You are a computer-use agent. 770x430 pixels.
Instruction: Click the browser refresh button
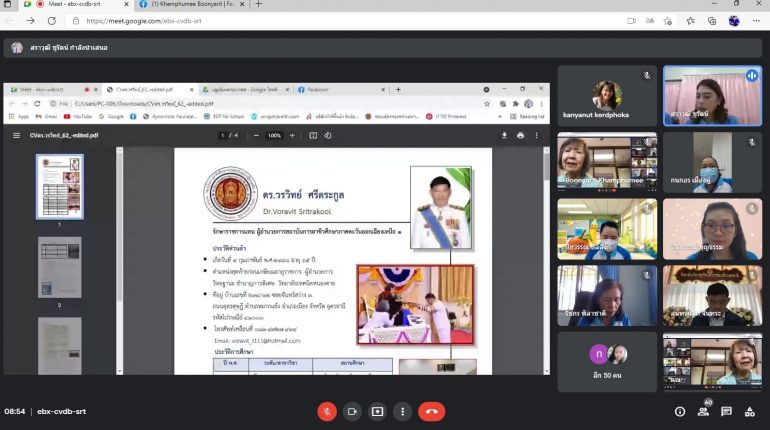pos(48,20)
